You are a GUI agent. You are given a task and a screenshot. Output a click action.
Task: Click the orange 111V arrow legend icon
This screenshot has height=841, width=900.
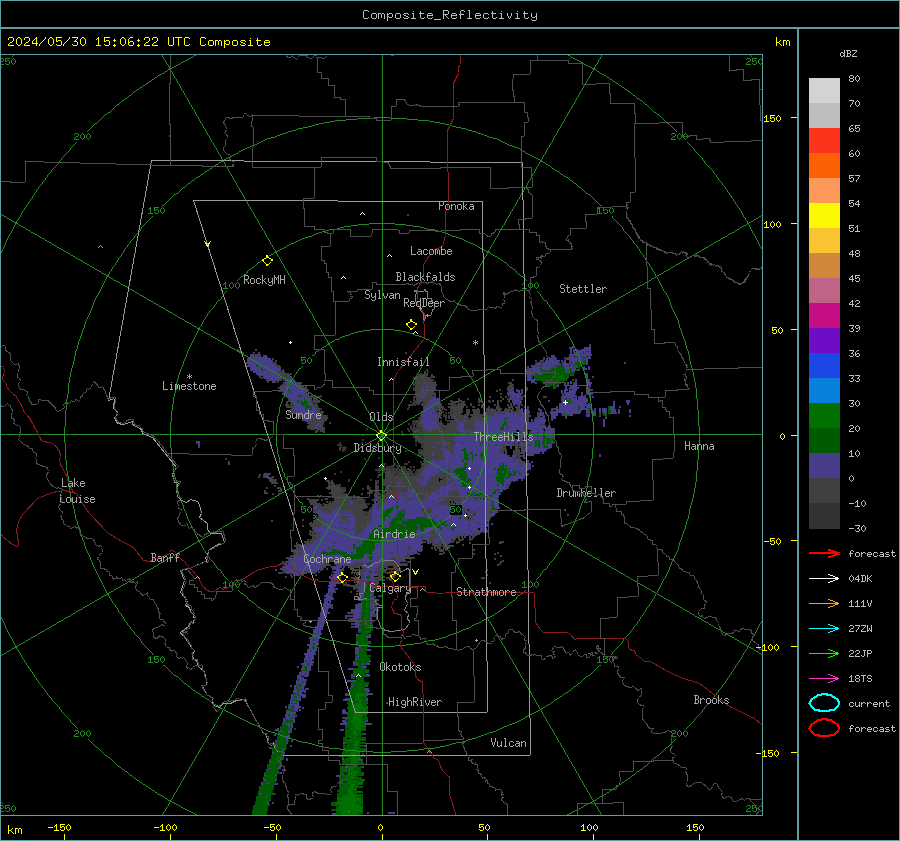coord(824,603)
